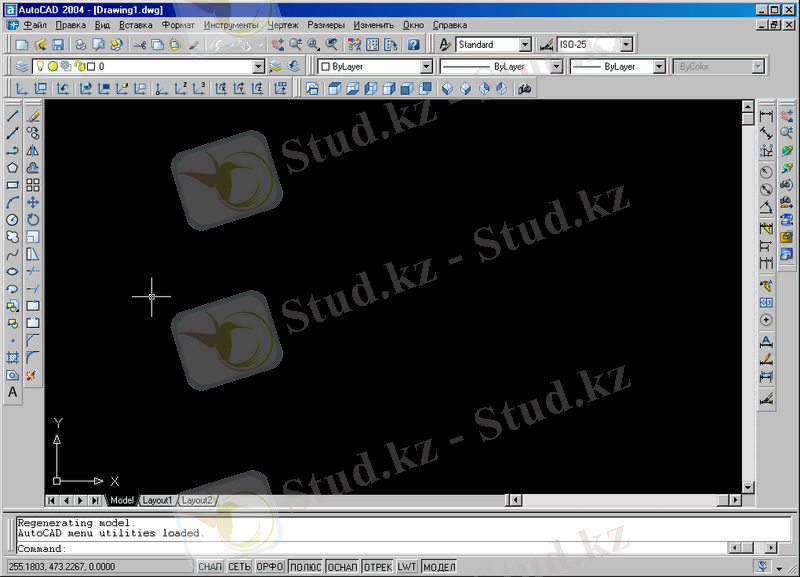Click the Multiline Text tool
This screenshot has width=800, height=577.
point(13,392)
